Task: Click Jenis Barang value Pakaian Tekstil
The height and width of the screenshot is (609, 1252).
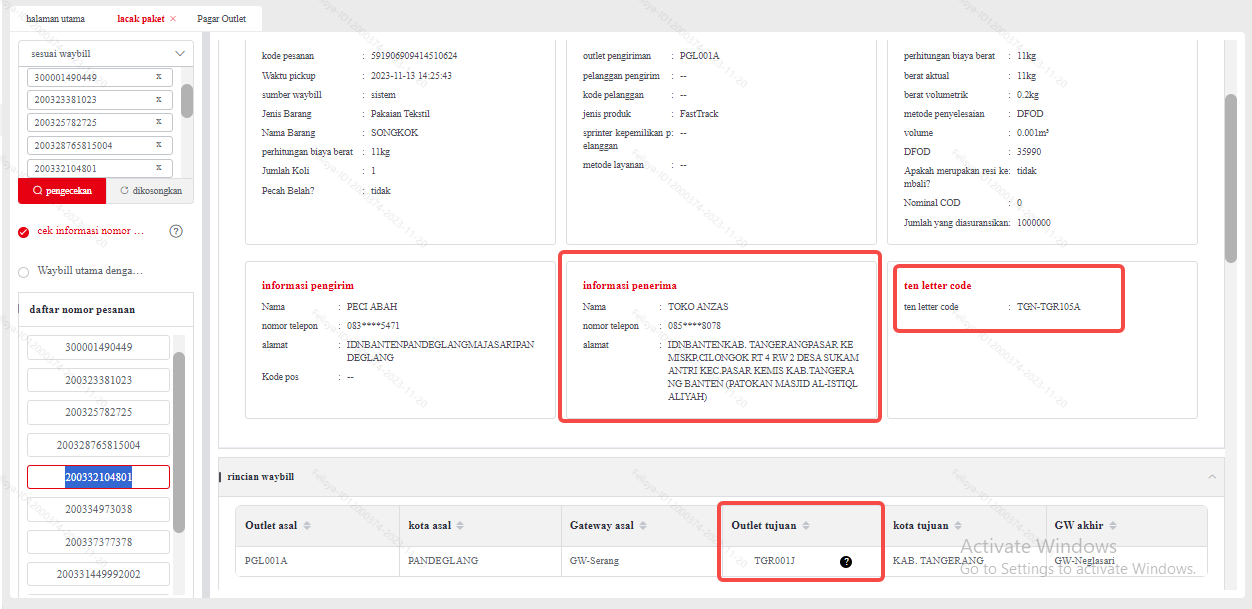Action: pos(400,114)
